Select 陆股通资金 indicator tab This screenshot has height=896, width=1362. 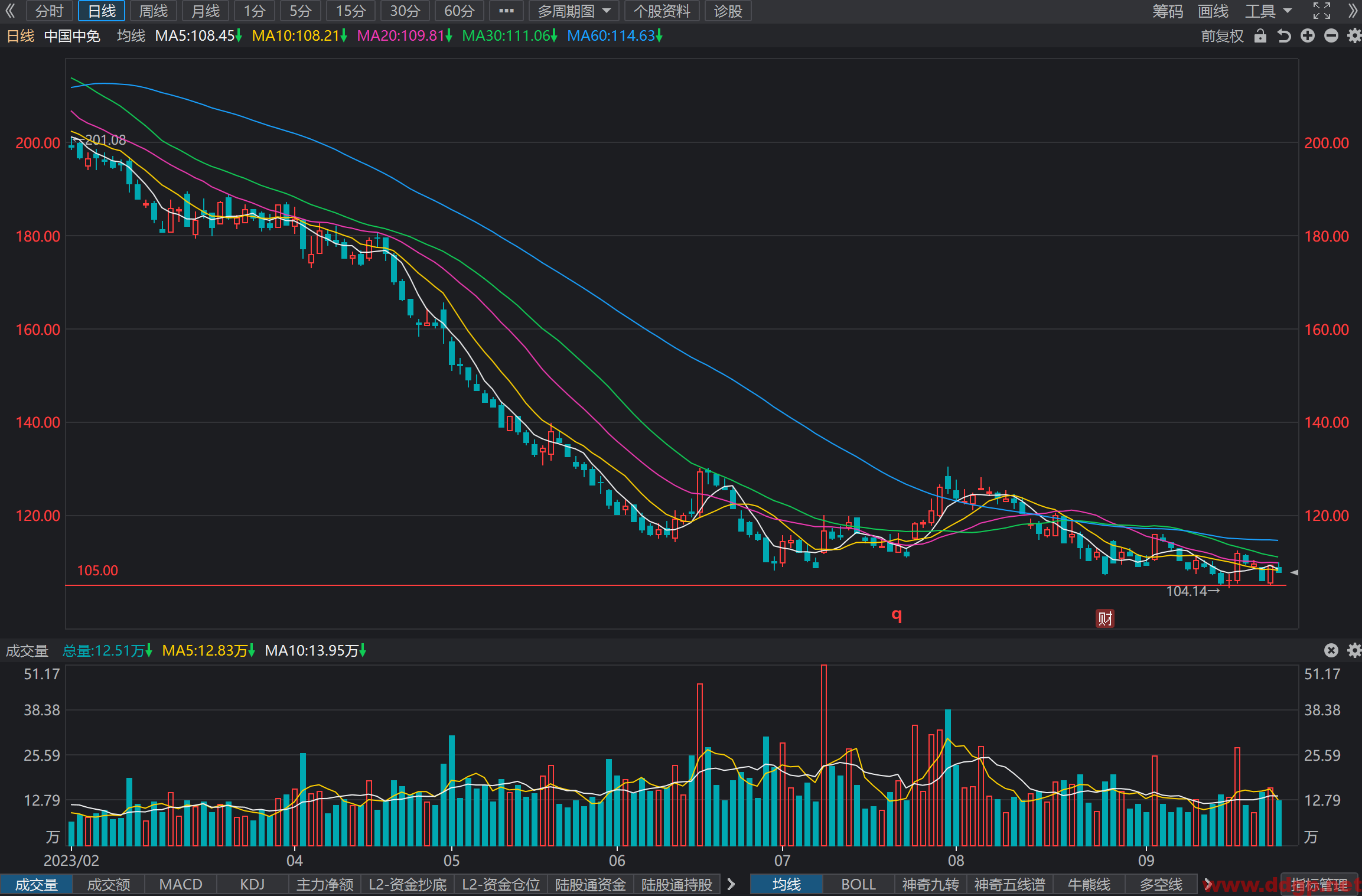pyautogui.click(x=591, y=884)
